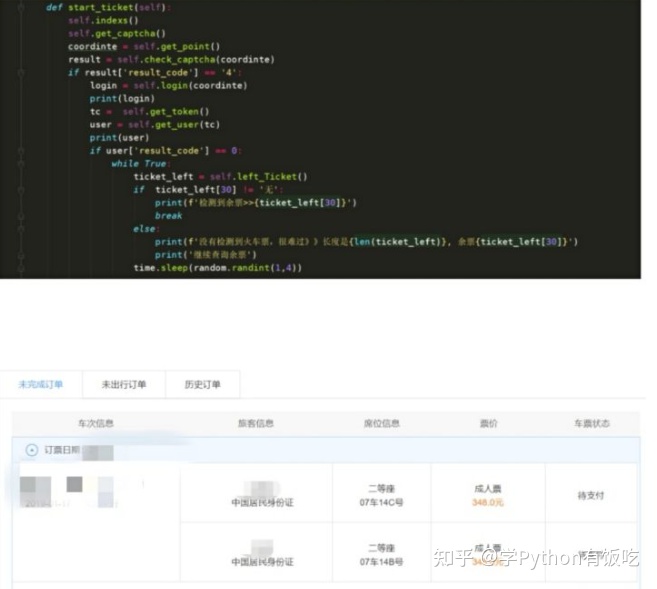
Task: Click the user = self.get_user(tc) line
Action: (x=155, y=124)
